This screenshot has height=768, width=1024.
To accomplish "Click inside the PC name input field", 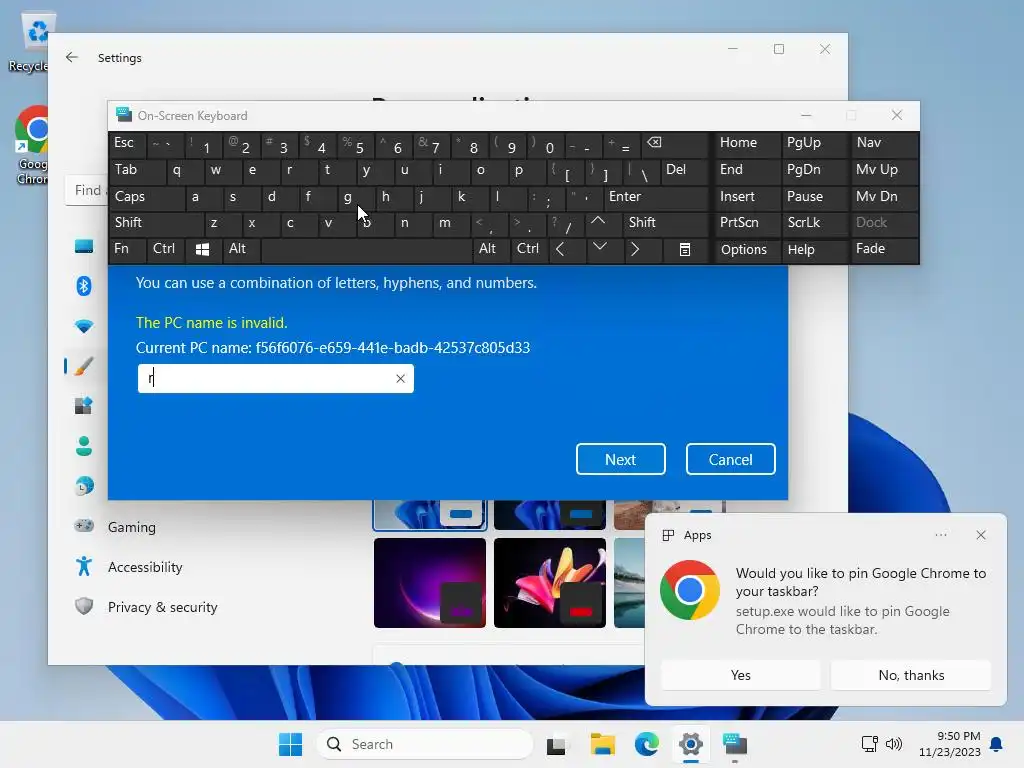I will point(276,379).
